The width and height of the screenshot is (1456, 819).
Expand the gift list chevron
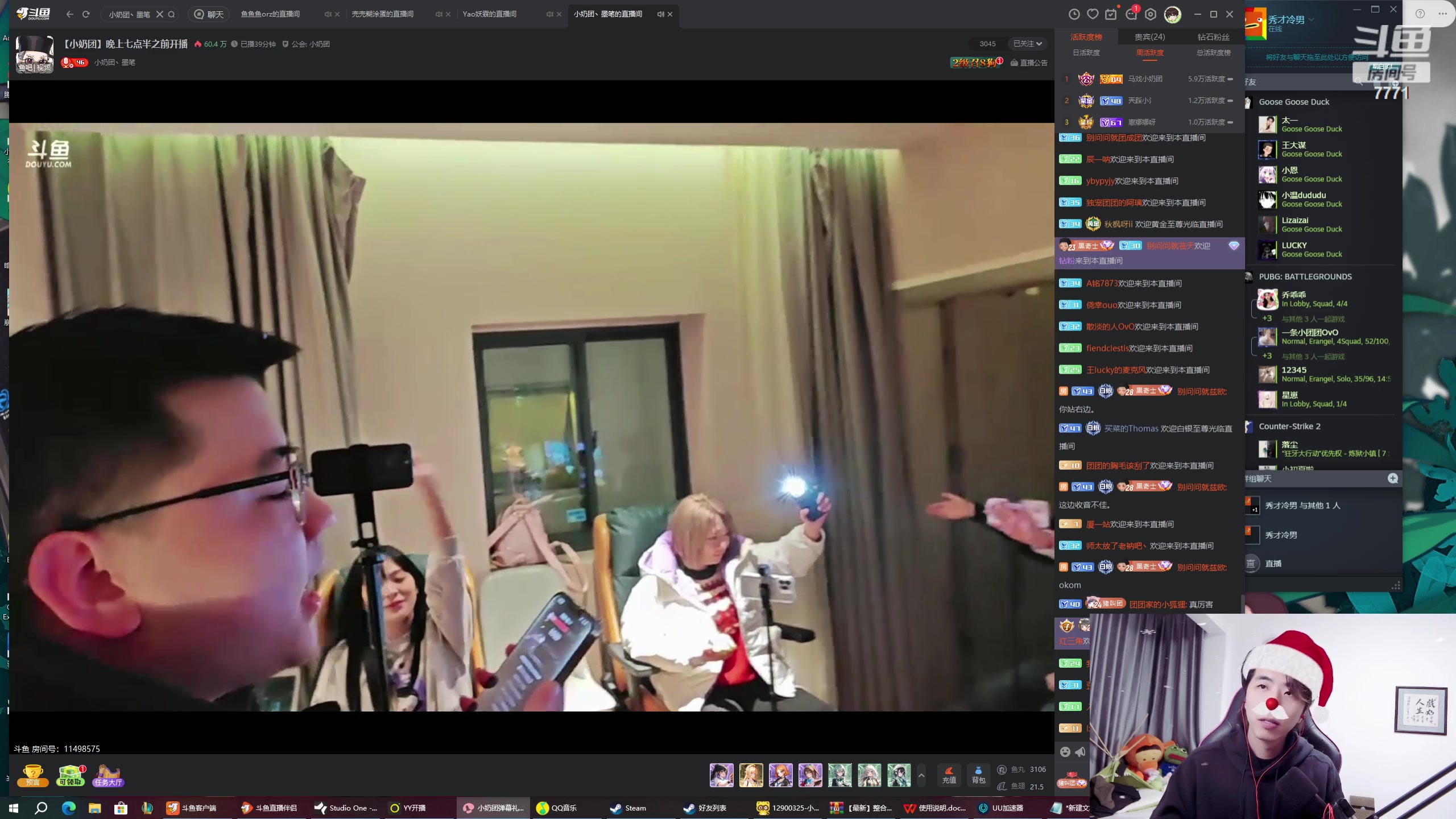[921, 775]
